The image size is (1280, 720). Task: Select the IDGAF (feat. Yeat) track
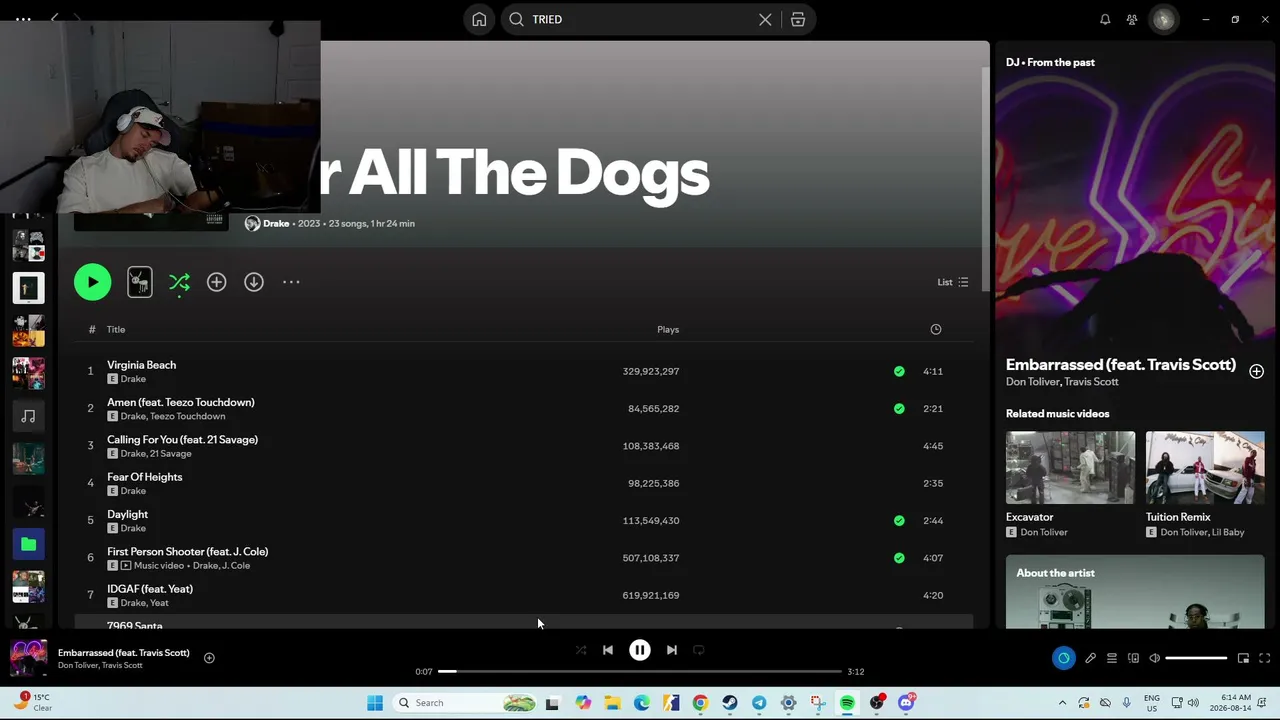523,595
